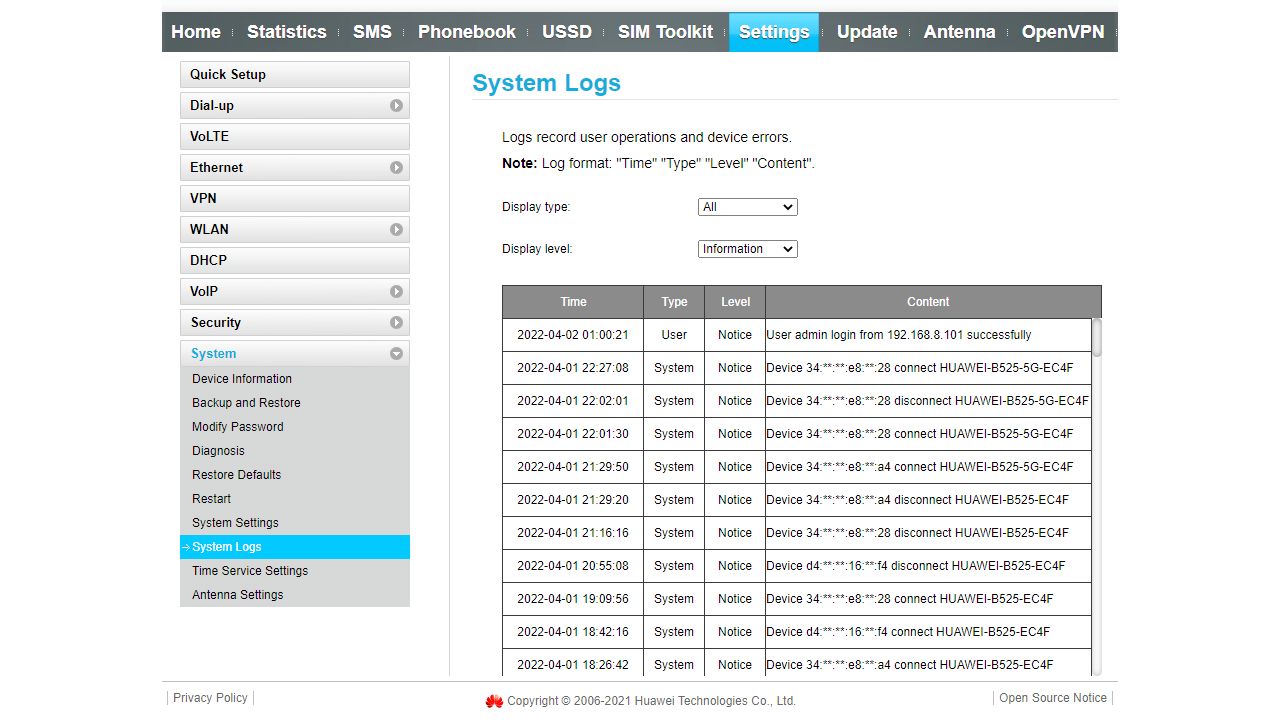
Task: Open the Update tab
Action: coord(867,32)
